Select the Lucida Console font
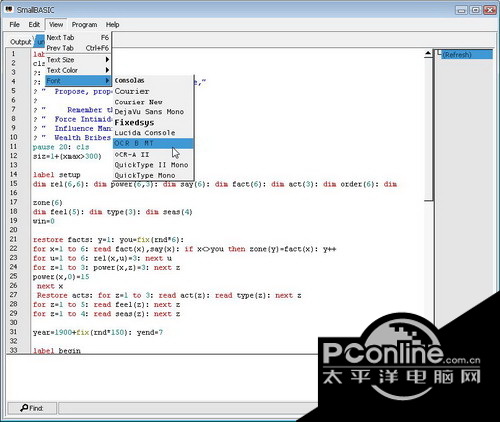The image size is (500, 422). (x=153, y=133)
